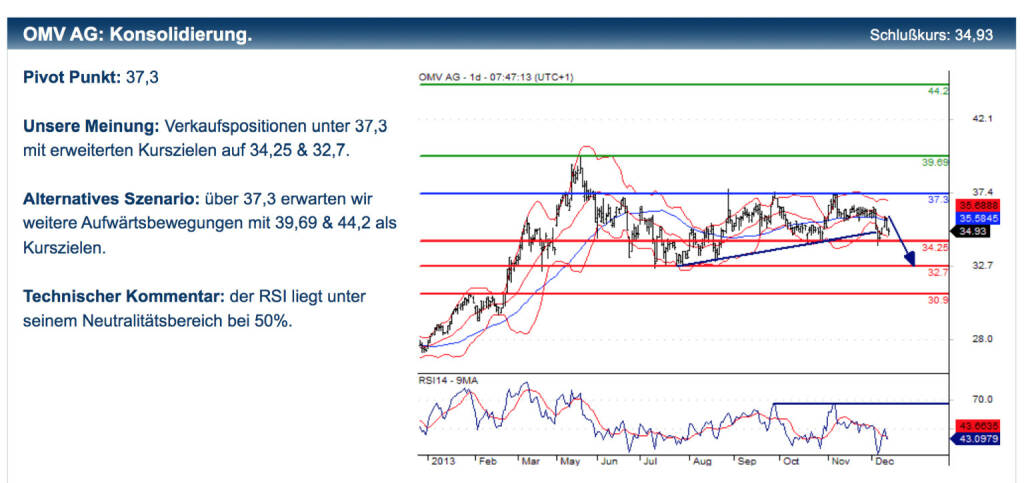Click the 28.0 price axis label
The height and width of the screenshot is (483, 1024).
point(982,339)
